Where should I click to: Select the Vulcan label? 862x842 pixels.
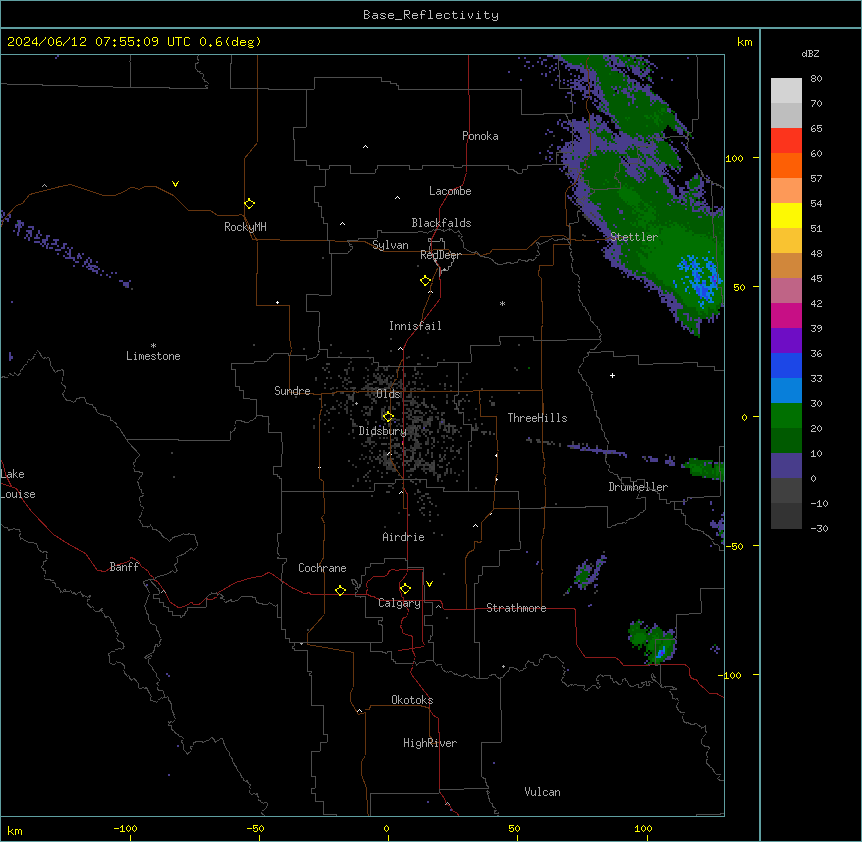tap(542, 792)
